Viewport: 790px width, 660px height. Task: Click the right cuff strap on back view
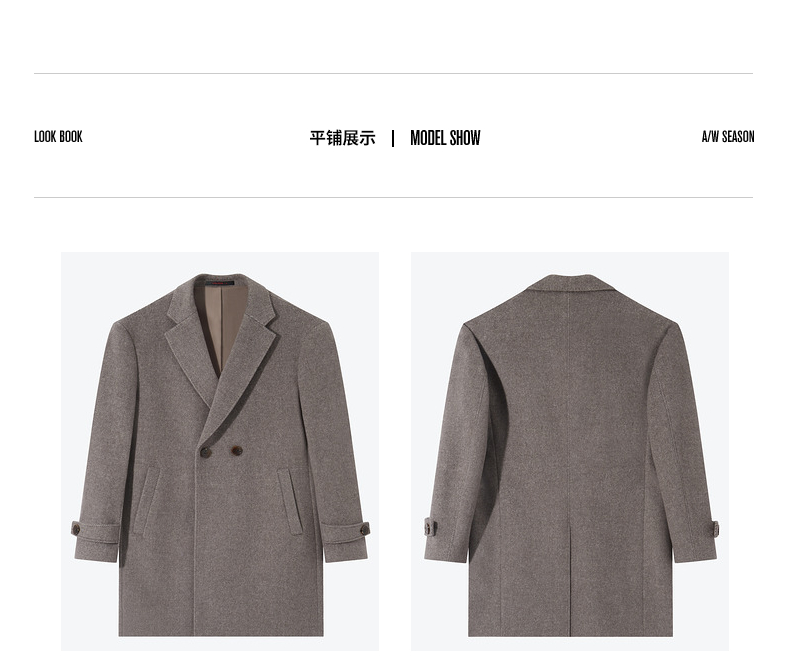tap(713, 530)
